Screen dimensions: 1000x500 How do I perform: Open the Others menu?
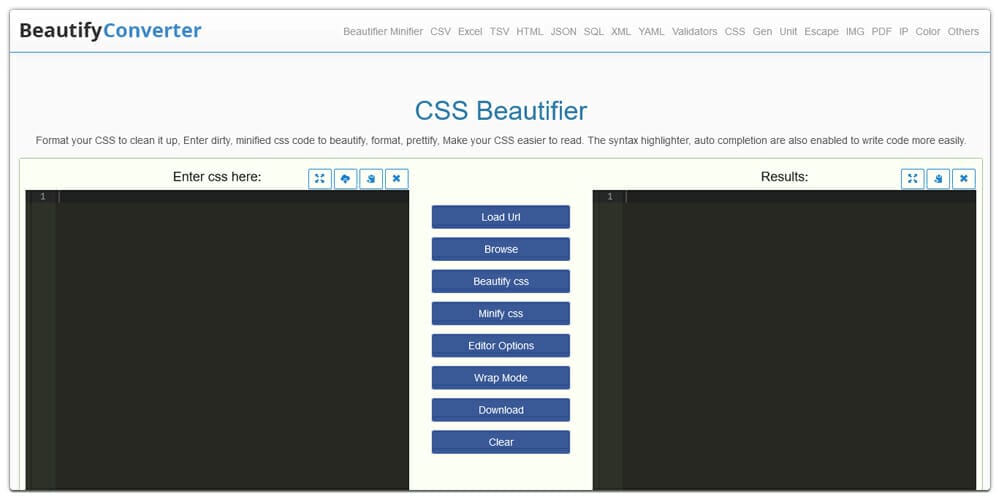pos(963,31)
